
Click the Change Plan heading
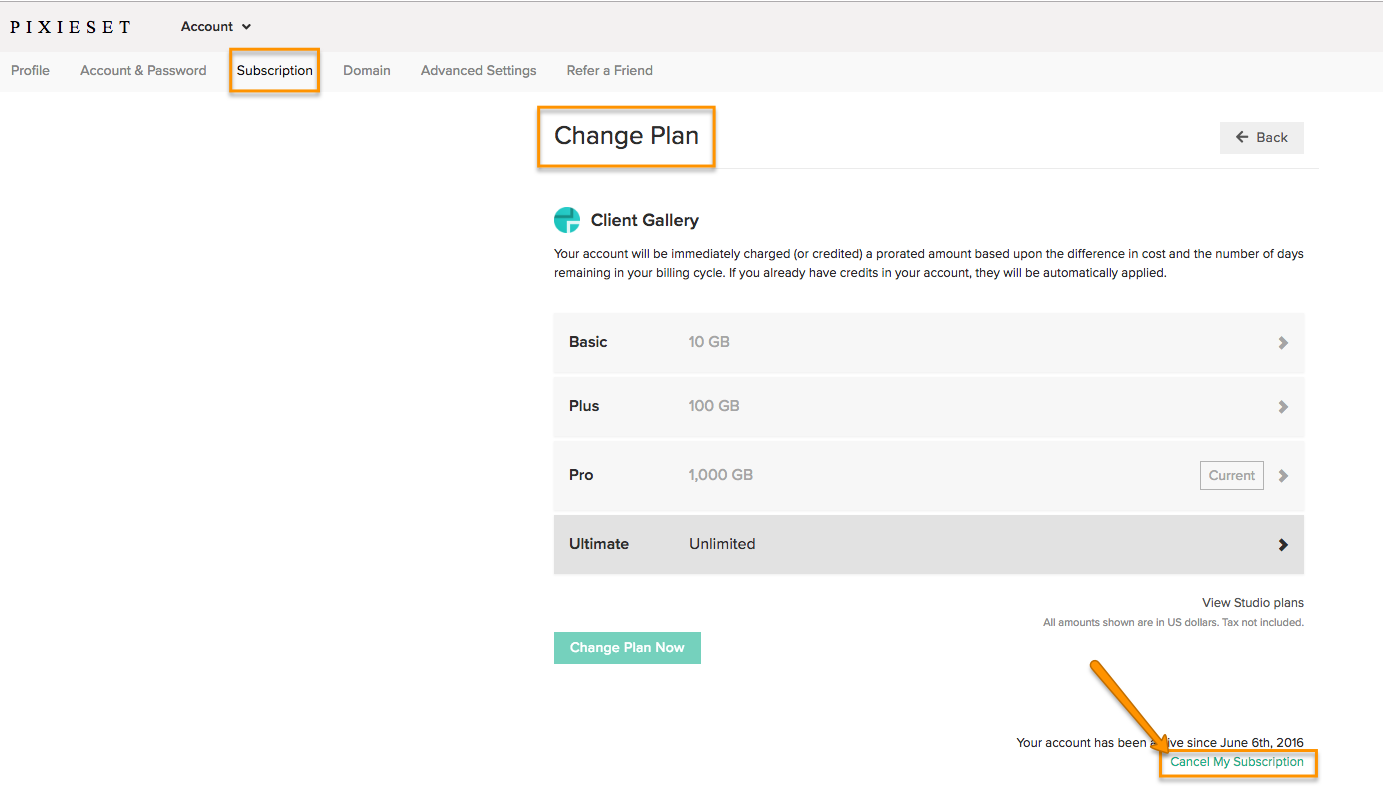(627, 136)
